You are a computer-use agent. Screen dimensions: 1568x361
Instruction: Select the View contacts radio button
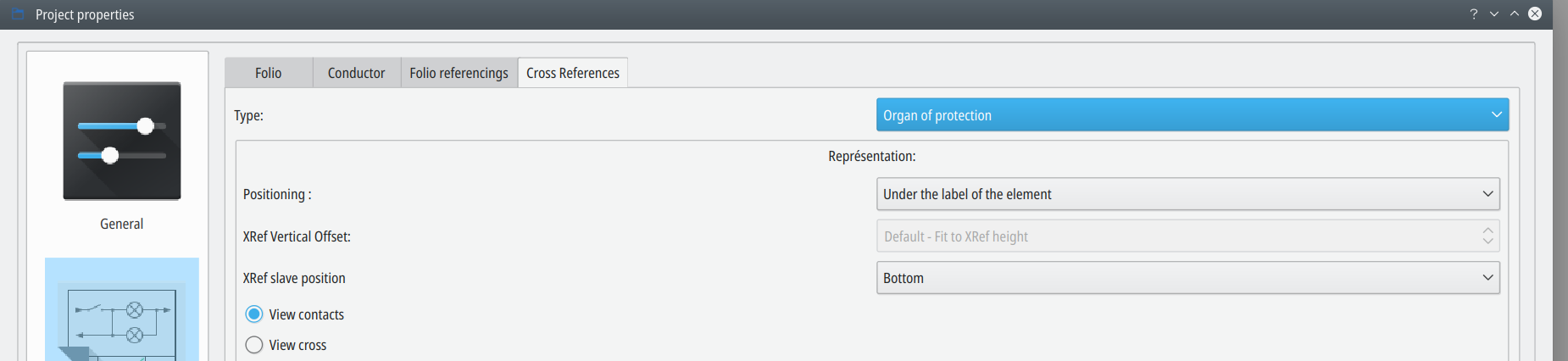pyautogui.click(x=254, y=314)
